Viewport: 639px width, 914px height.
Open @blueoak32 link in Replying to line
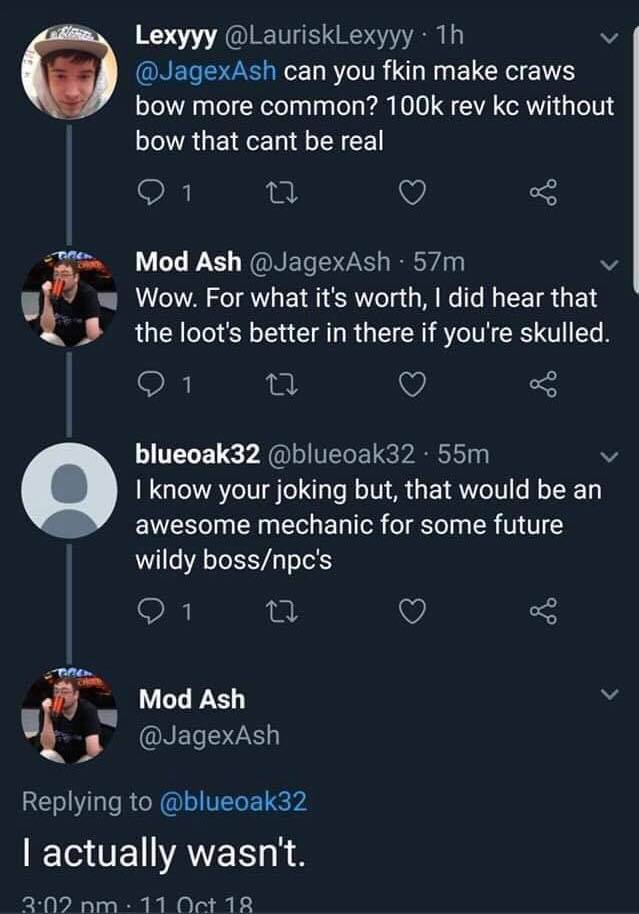(x=233, y=801)
